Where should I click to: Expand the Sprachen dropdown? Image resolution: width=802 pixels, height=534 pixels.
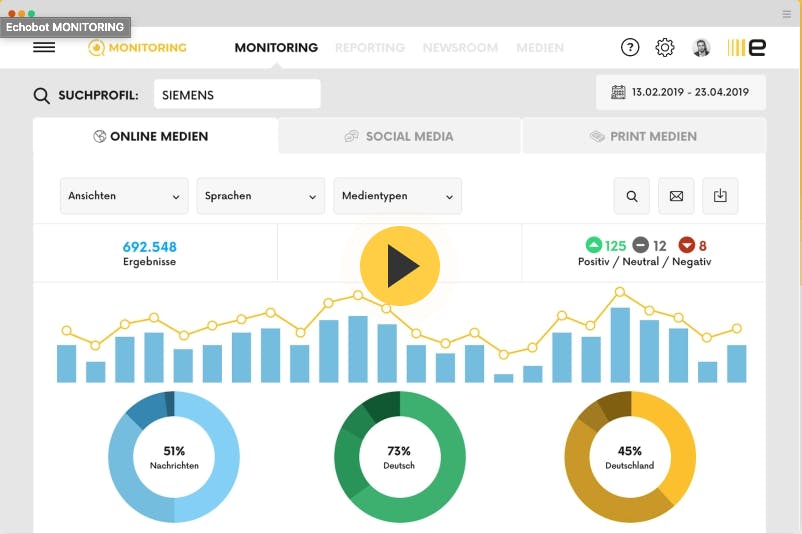click(x=261, y=196)
